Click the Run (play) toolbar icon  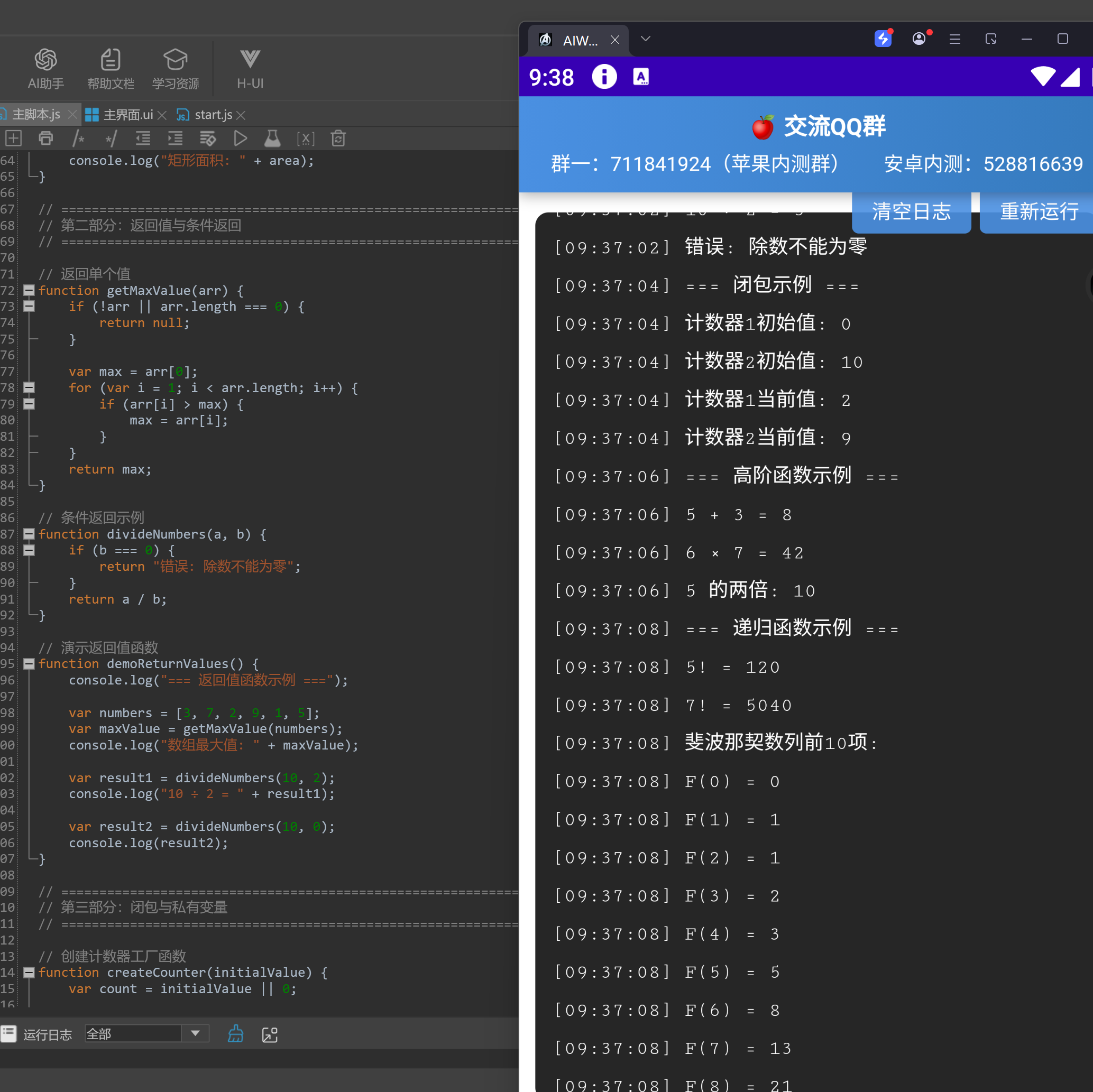[240, 138]
